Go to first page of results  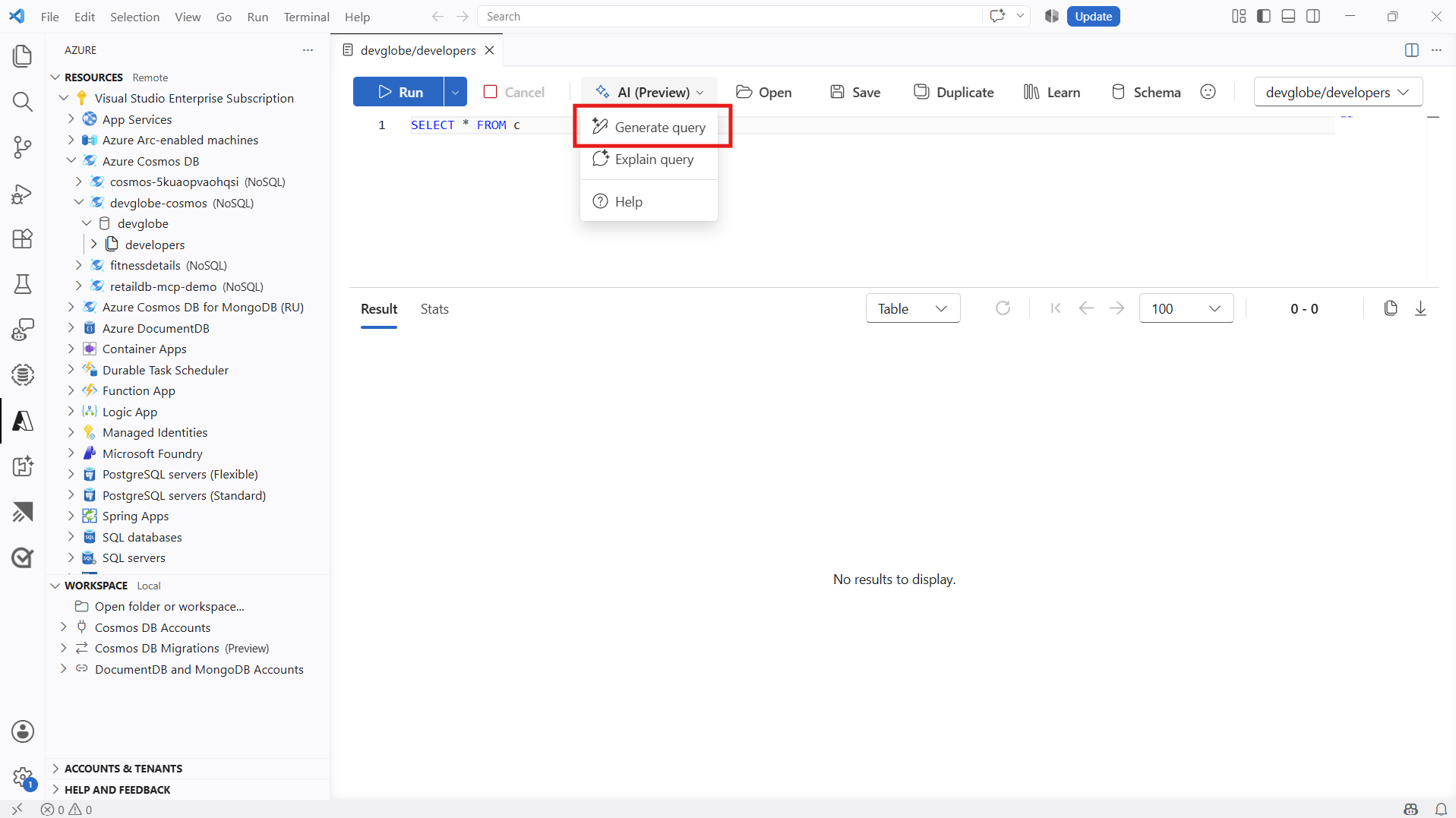pyautogui.click(x=1056, y=308)
